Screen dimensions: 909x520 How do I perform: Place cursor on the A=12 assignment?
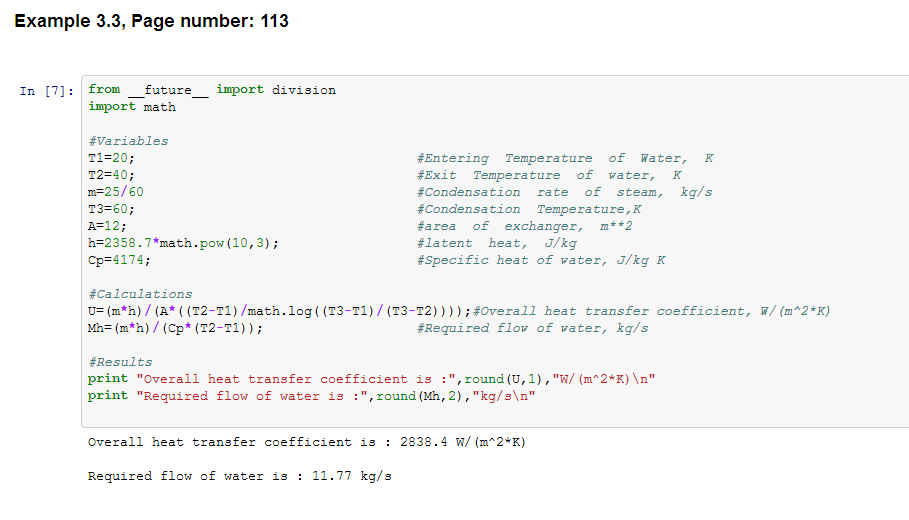pyautogui.click(x=108, y=226)
